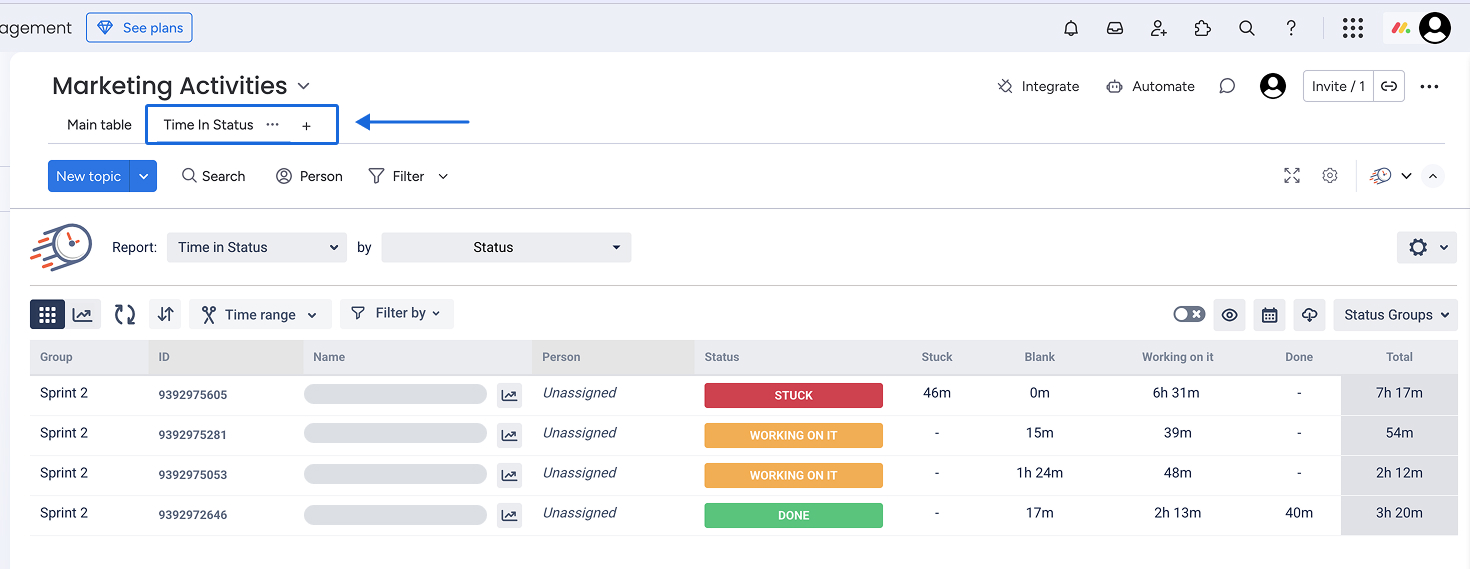Open the calendar settings icon
Screen dimensions: 1470x569
(1269, 315)
